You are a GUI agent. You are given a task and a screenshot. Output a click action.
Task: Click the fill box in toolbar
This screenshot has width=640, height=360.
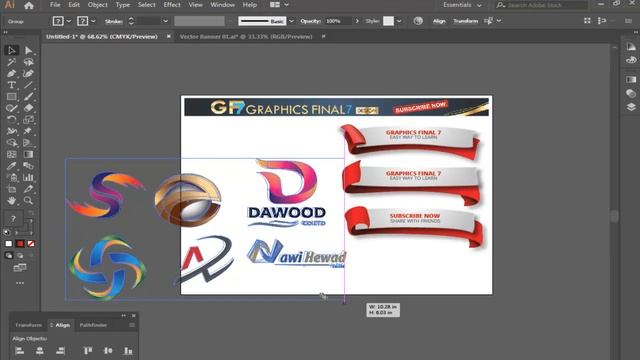pyautogui.click(x=13, y=218)
